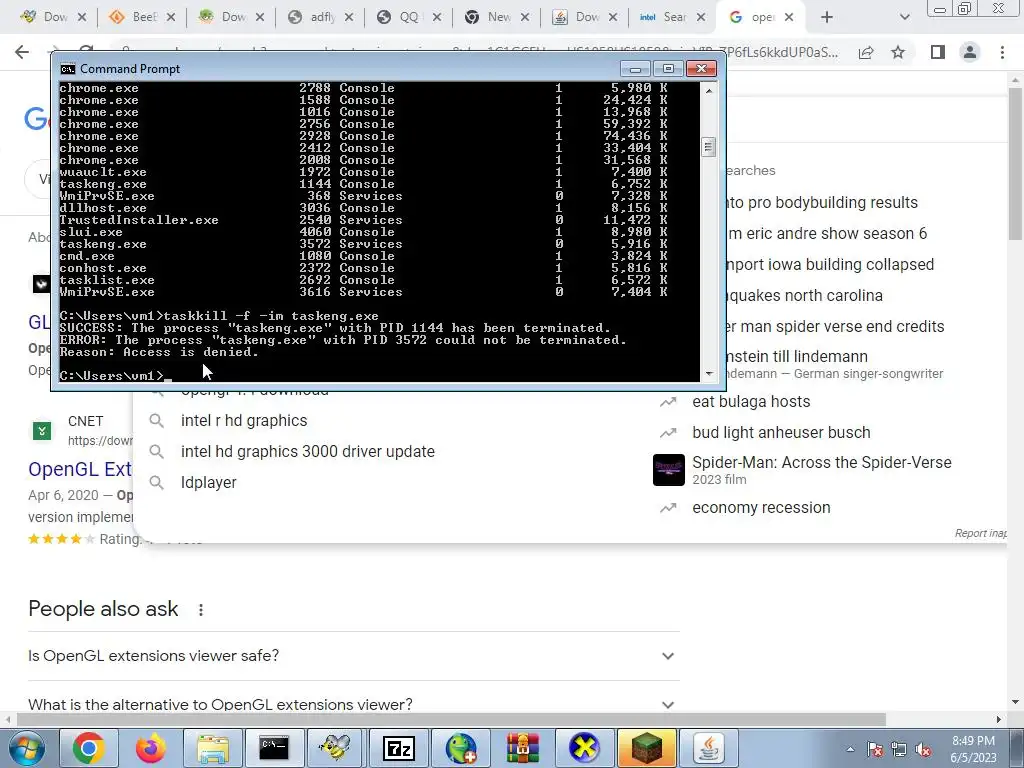Close the BeeB tab

(170, 18)
